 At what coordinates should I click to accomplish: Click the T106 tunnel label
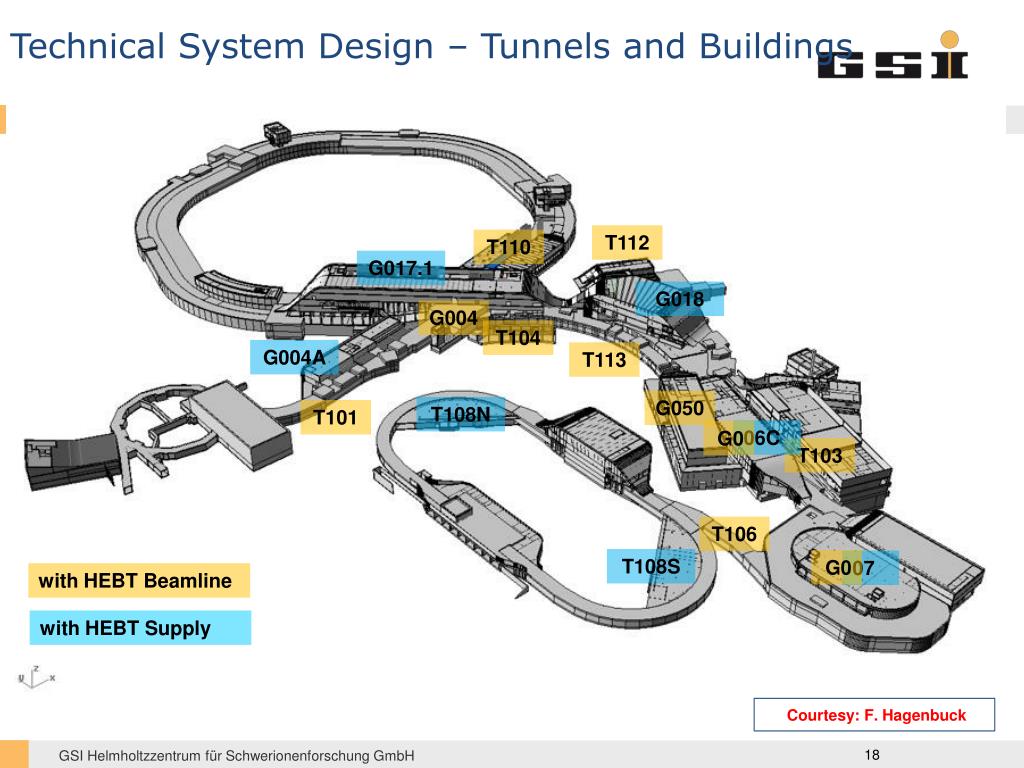coord(734,534)
